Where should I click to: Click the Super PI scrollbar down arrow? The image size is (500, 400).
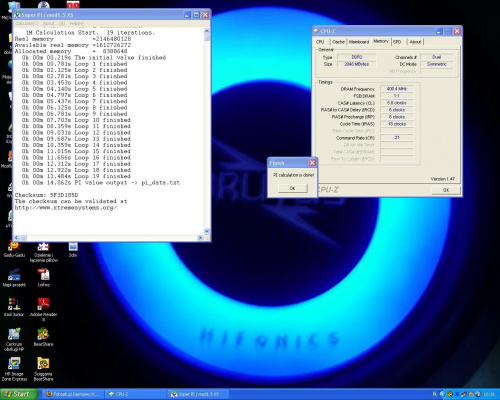(x=207, y=231)
